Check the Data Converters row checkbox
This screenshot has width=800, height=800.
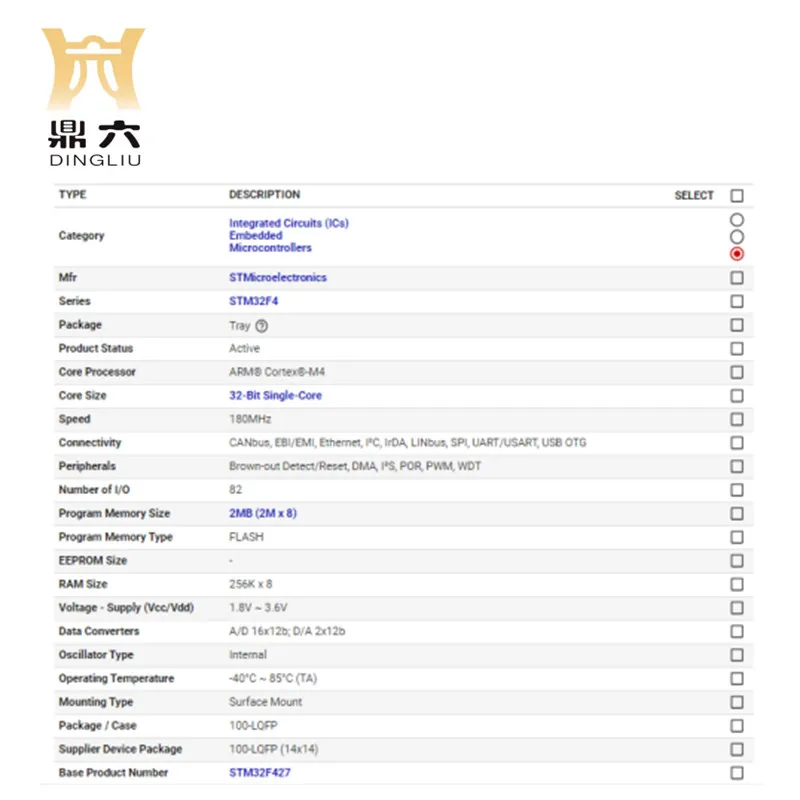(x=736, y=631)
